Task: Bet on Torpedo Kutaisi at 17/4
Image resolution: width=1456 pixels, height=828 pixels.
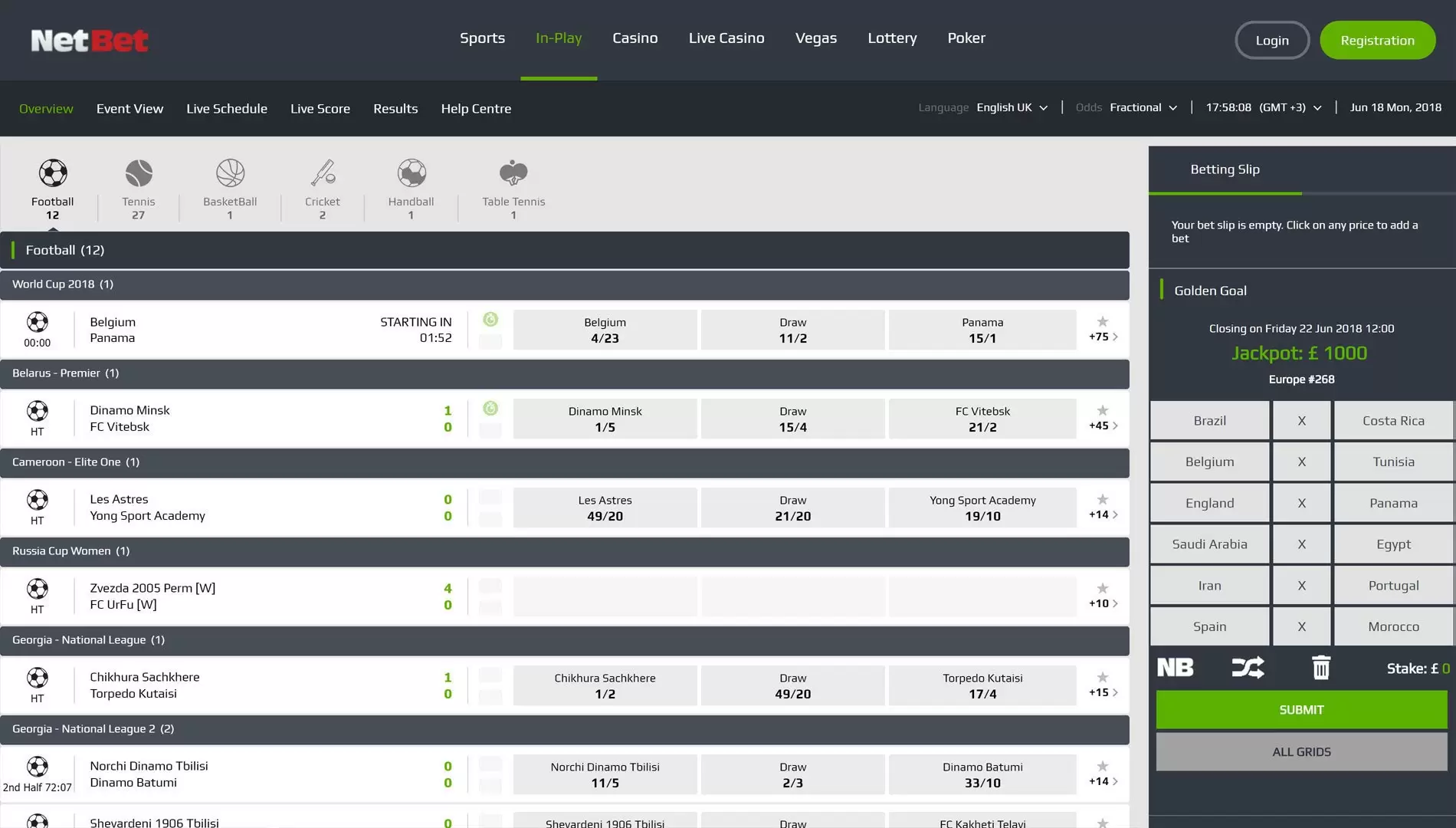Action: [982, 685]
